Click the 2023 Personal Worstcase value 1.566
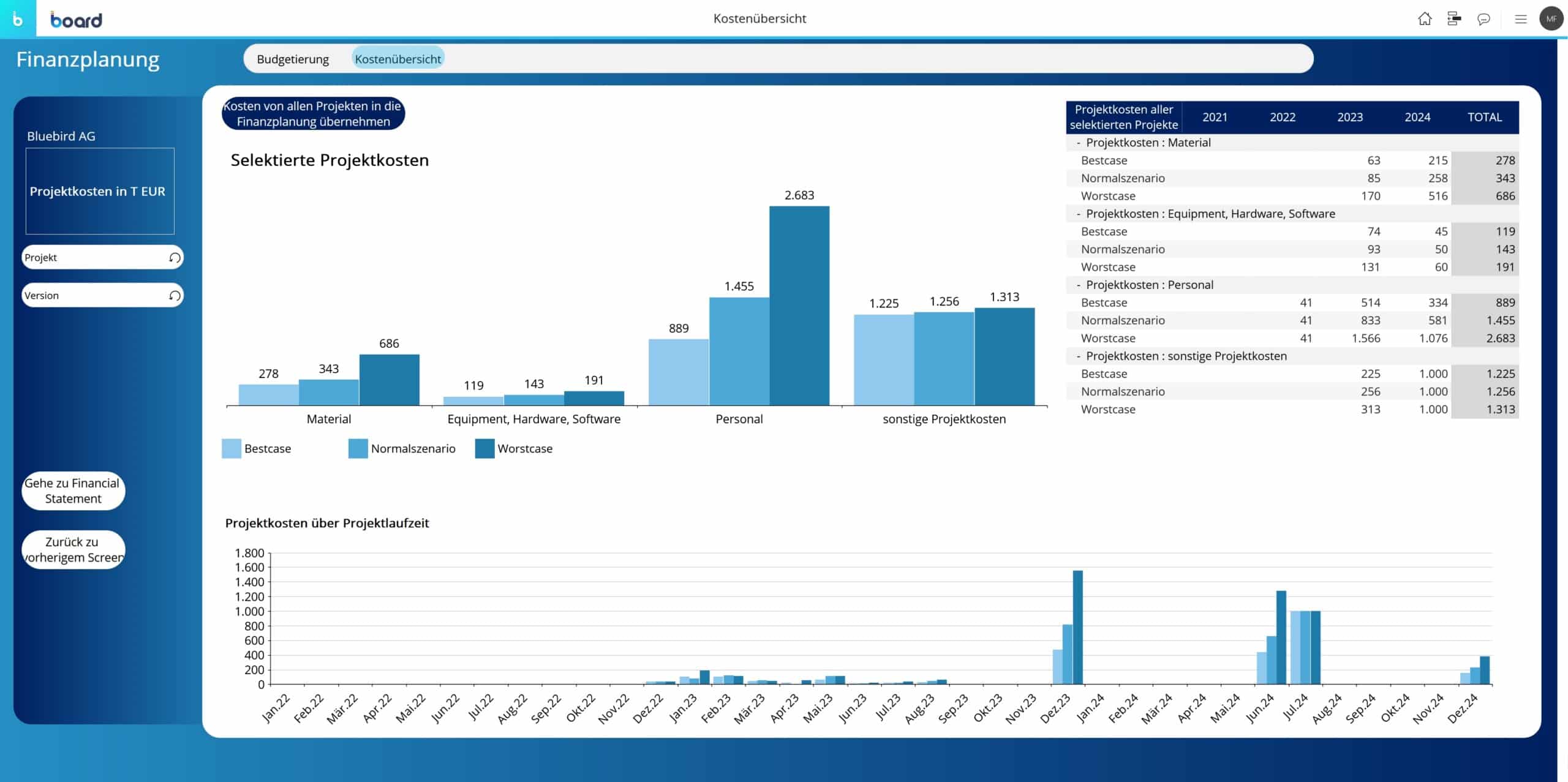The image size is (1568, 782). click(x=1366, y=338)
